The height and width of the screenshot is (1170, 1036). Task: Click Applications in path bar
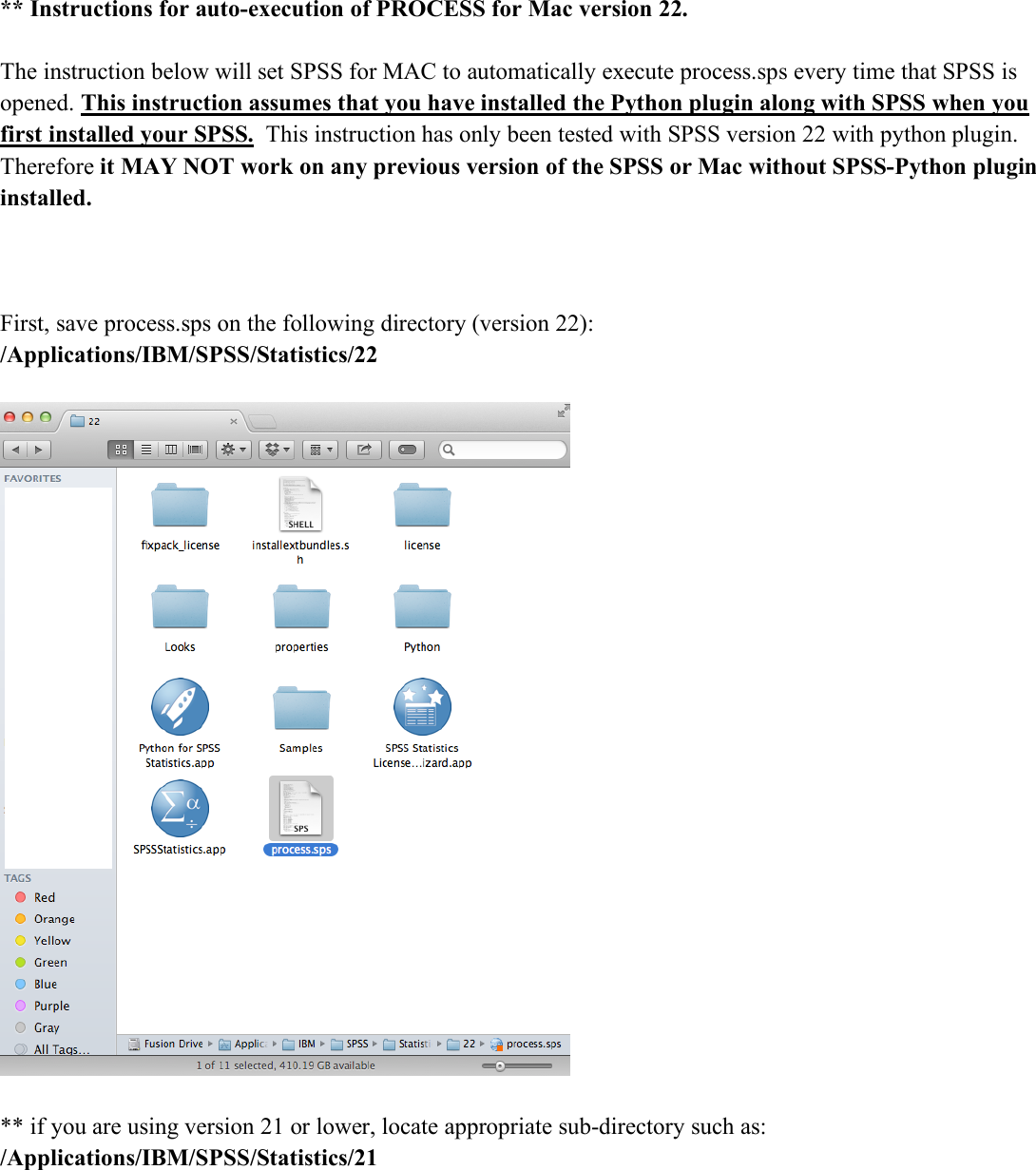243,1044
